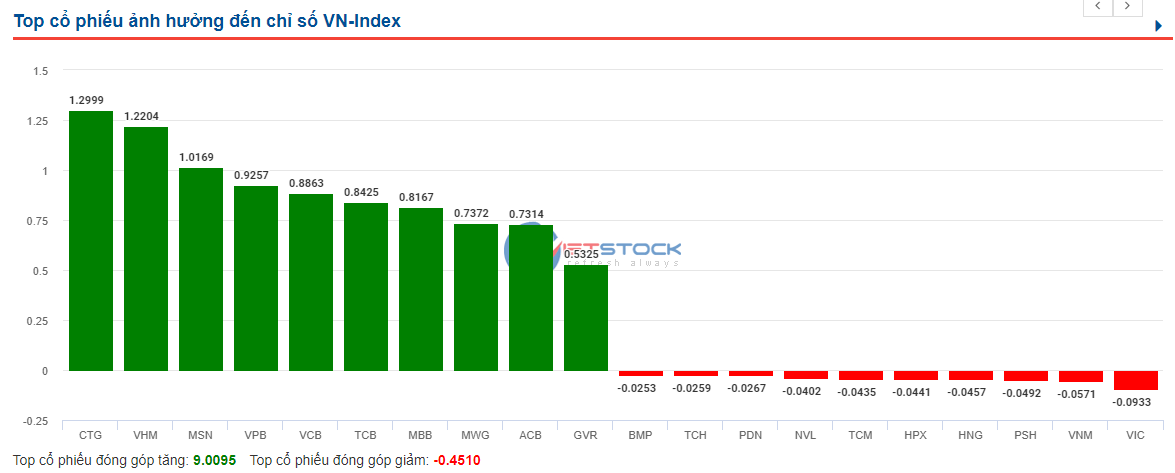Click the NVL ticker axis label
The image size is (1175, 473).
806,436
